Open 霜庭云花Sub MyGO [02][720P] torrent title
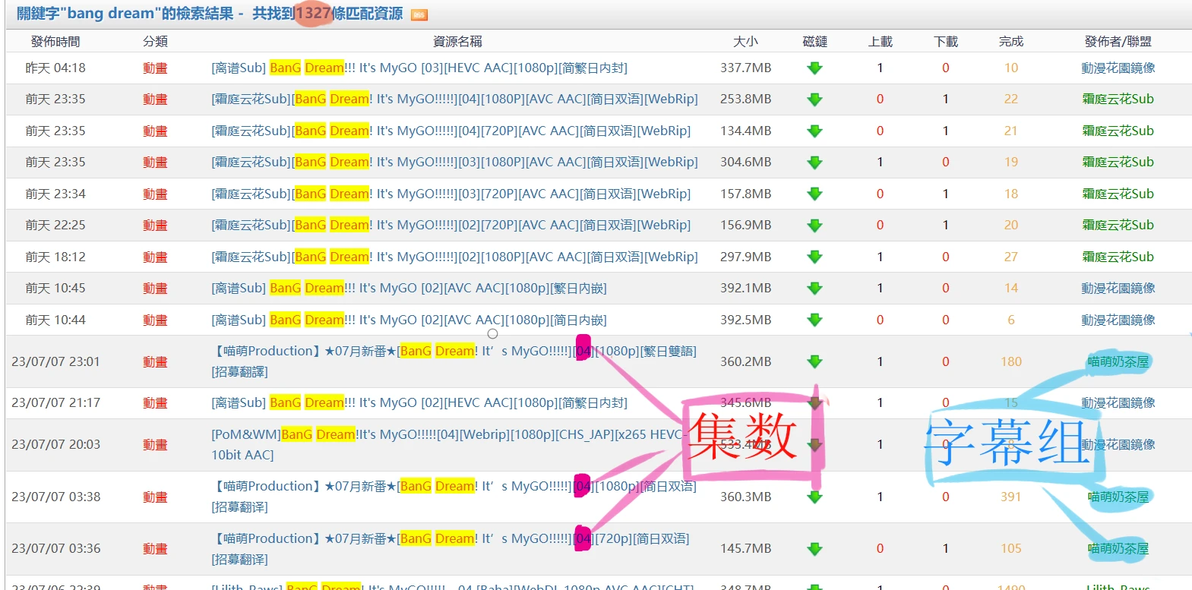The height and width of the screenshot is (590, 1192). 451,225
